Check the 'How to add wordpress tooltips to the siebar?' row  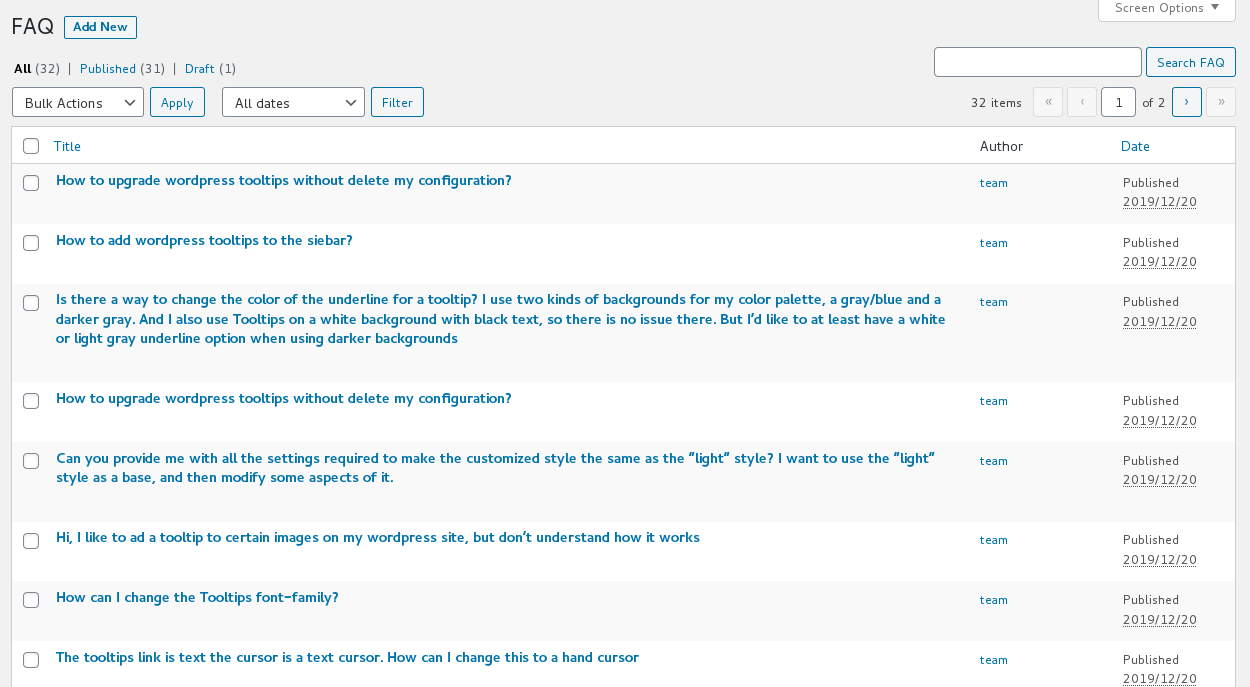pyautogui.click(x=31, y=243)
